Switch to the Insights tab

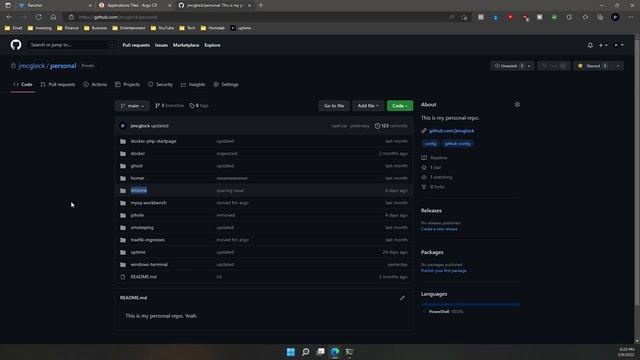(193, 84)
